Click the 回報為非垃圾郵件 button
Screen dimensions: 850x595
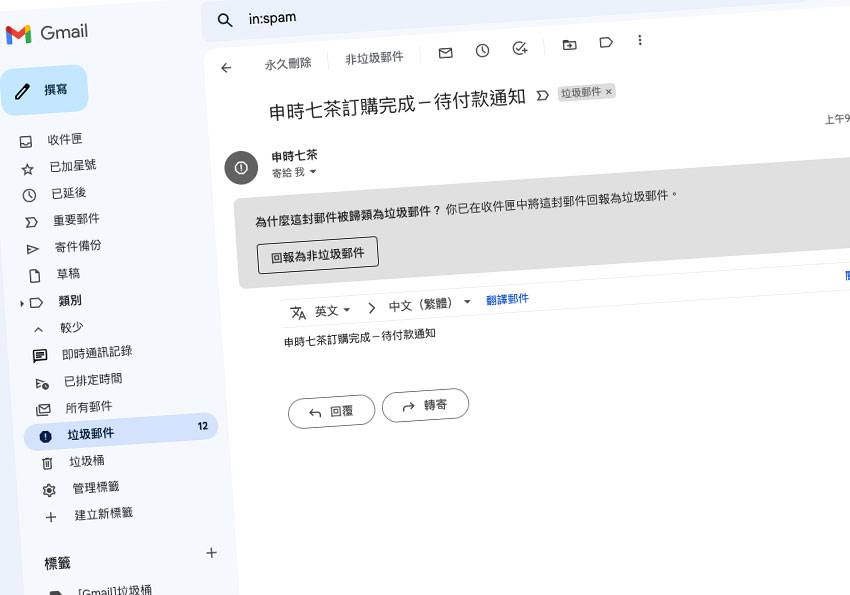pyautogui.click(x=317, y=255)
